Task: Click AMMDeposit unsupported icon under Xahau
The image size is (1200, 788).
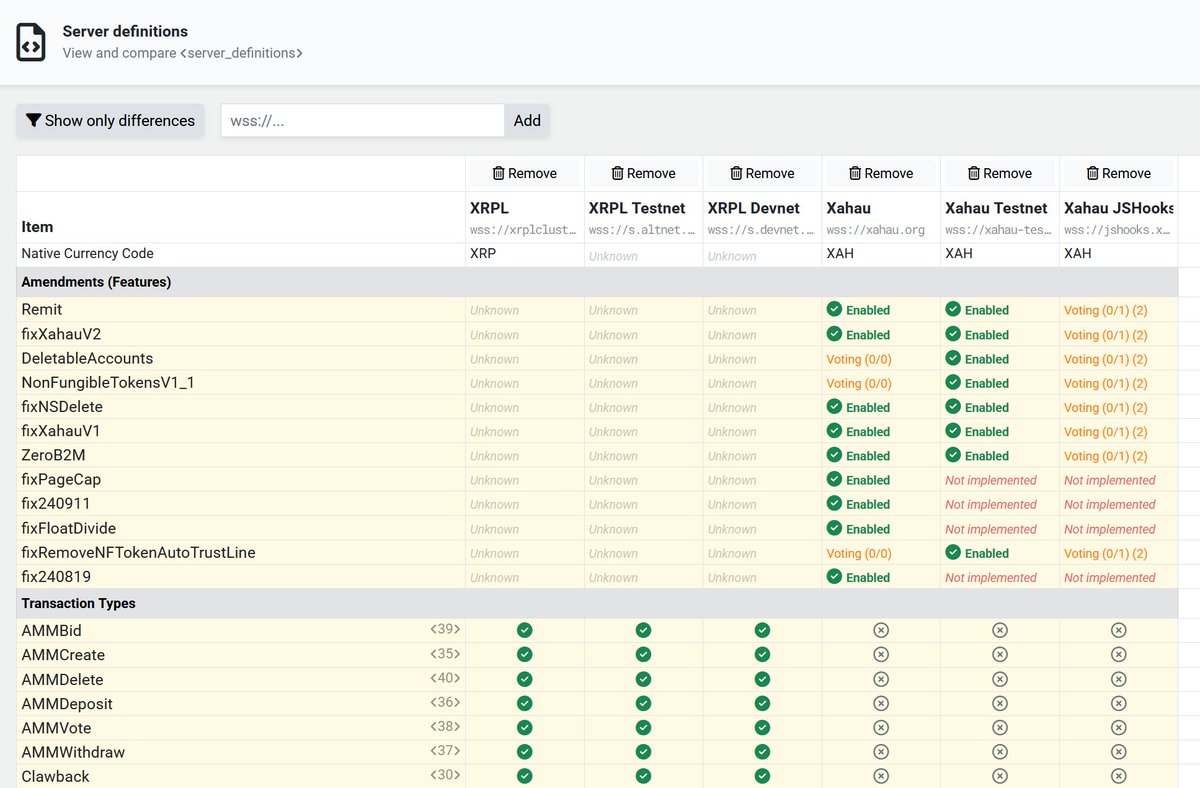Action: (881, 703)
